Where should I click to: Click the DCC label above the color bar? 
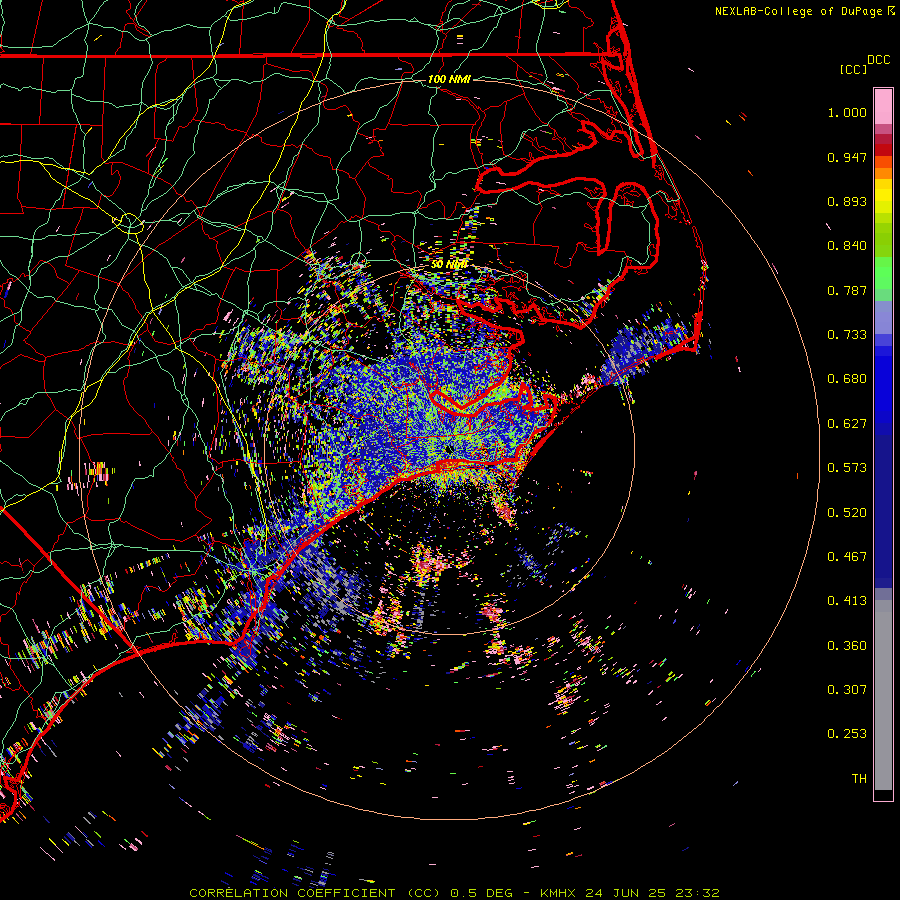[x=878, y=60]
